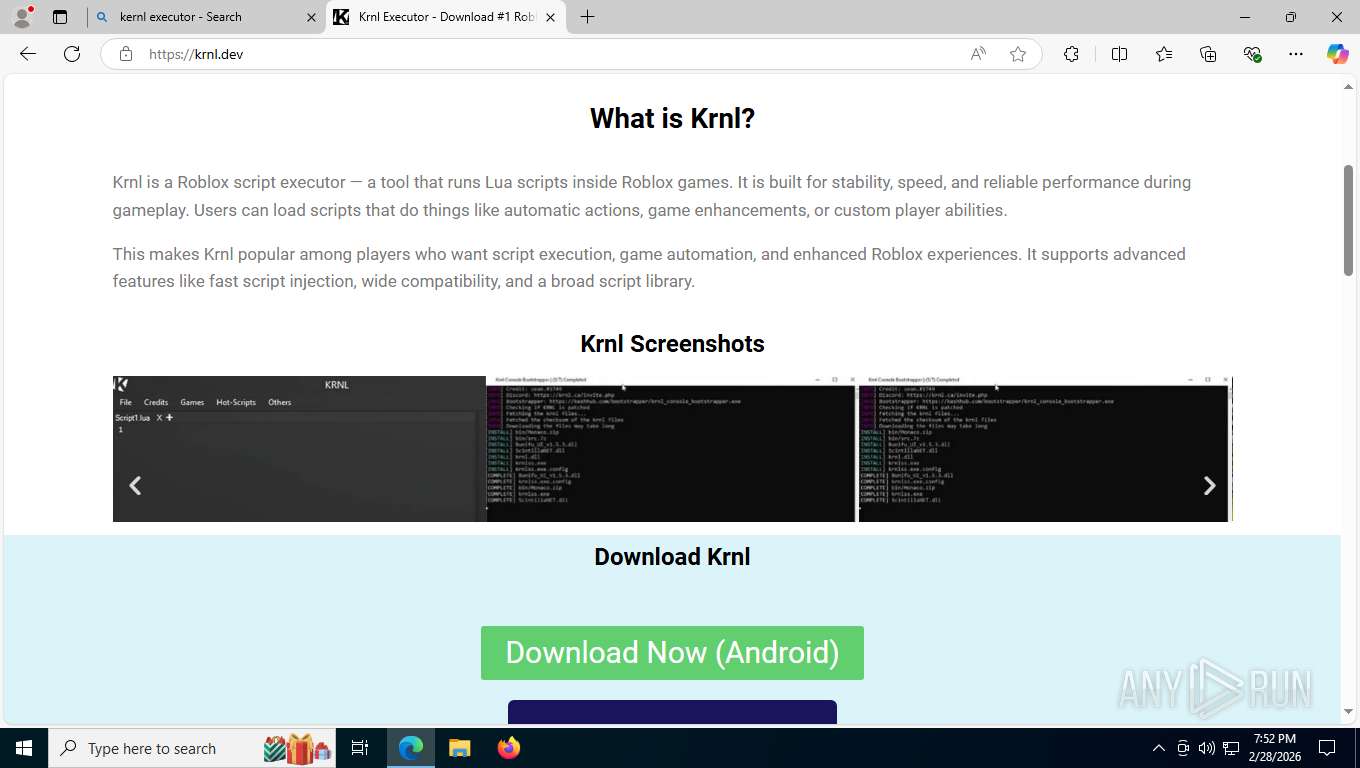
Task: Launch Firefox from the taskbar
Action: tap(508, 748)
